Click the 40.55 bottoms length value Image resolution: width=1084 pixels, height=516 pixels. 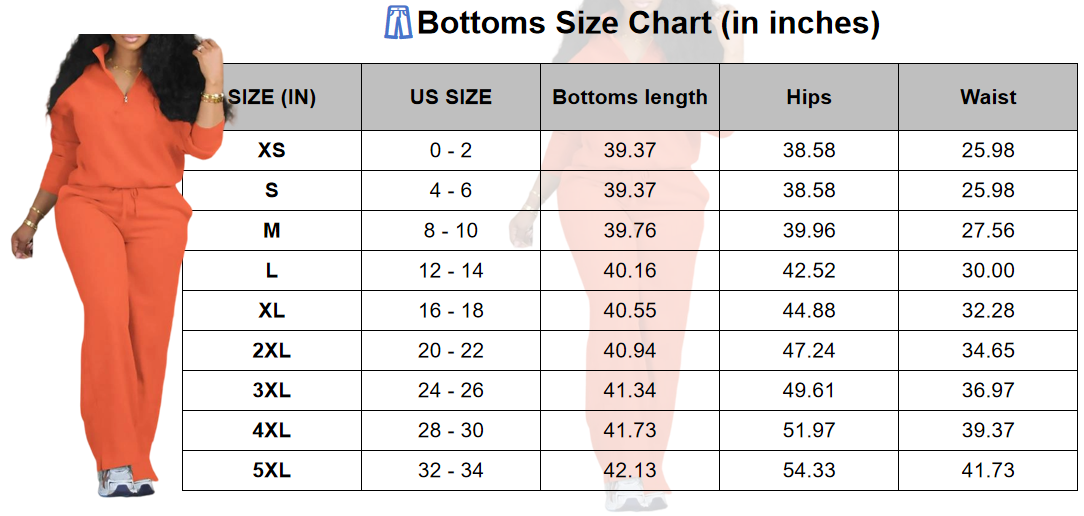pos(630,311)
